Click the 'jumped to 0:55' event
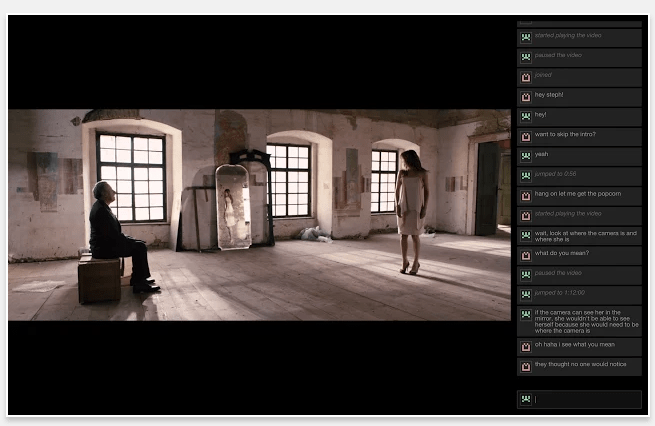 (555, 174)
